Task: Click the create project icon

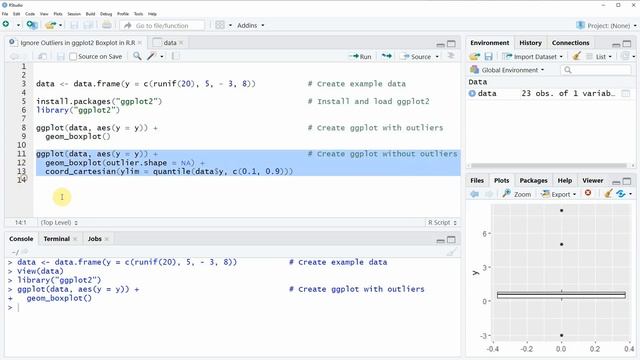Action: pyautogui.click(x=32, y=25)
